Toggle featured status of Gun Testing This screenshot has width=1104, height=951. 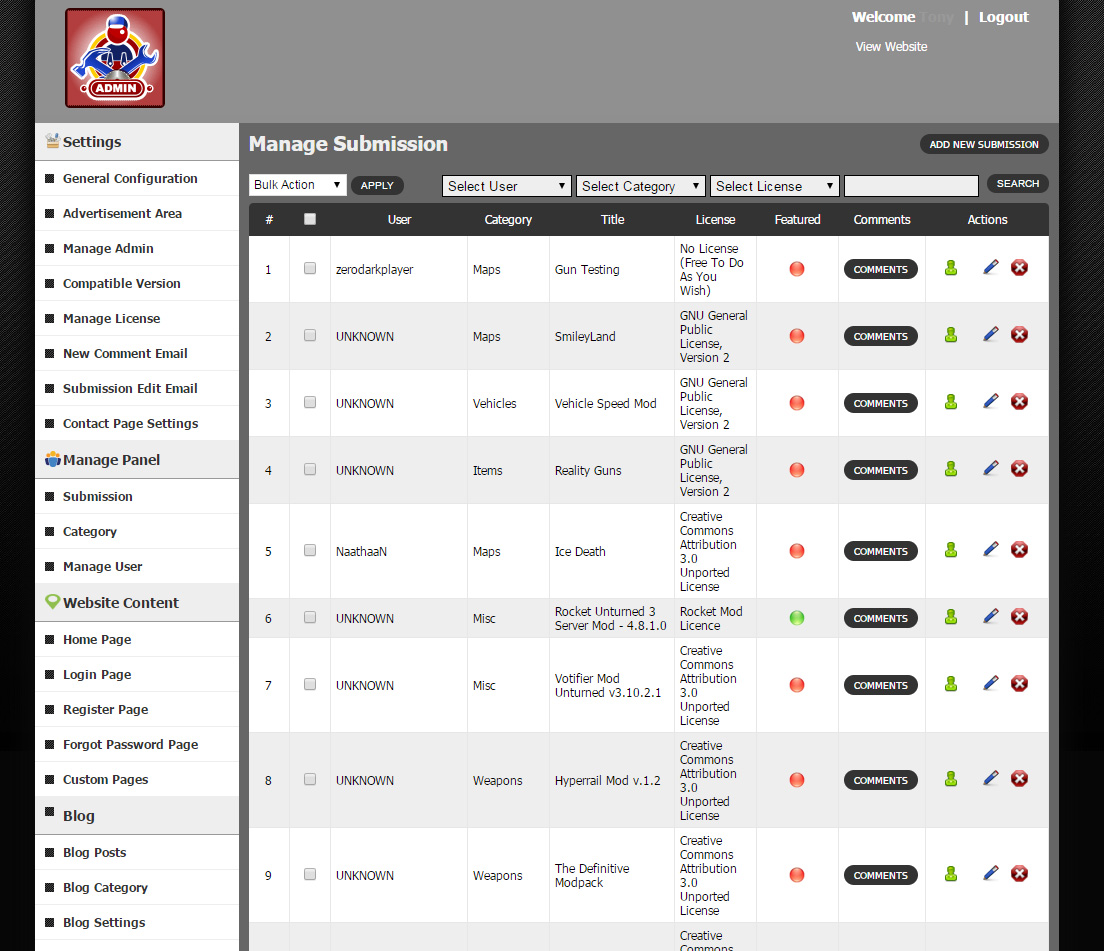pos(796,269)
